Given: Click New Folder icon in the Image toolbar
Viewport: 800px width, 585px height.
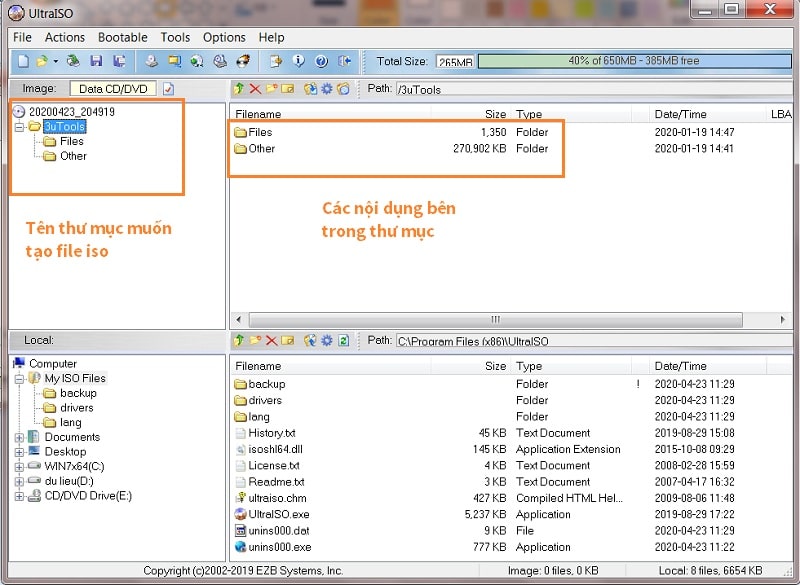Looking at the screenshot, I should [x=271, y=89].
